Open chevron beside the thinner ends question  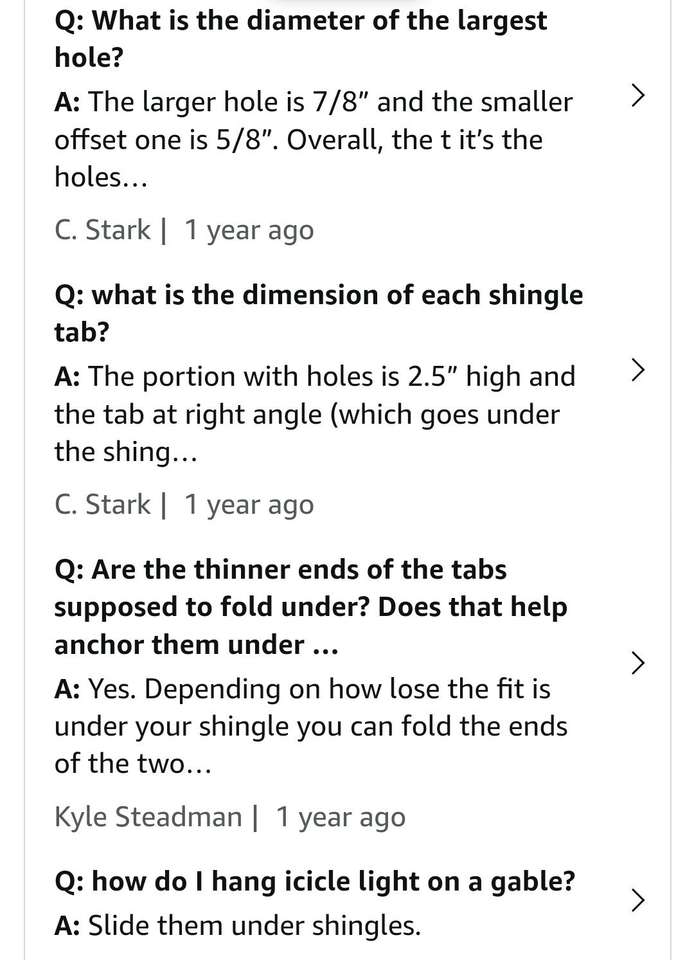click(x=639, y=663)
